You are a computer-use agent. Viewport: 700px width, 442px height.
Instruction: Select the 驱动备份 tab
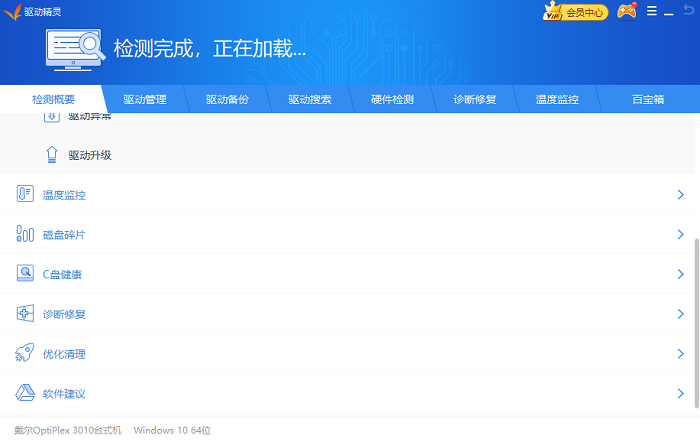pyautogui.click(x=227, y=100)
